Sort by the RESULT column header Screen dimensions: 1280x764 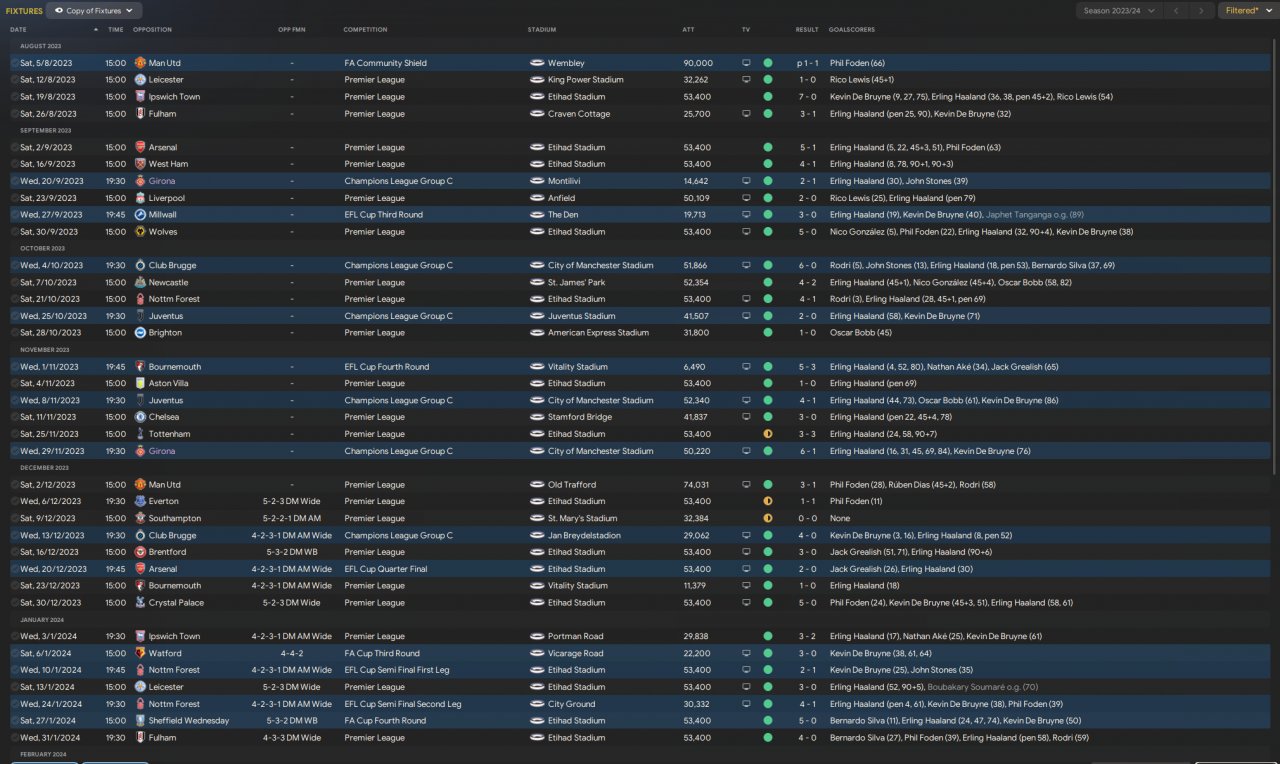tap(807, 30)
